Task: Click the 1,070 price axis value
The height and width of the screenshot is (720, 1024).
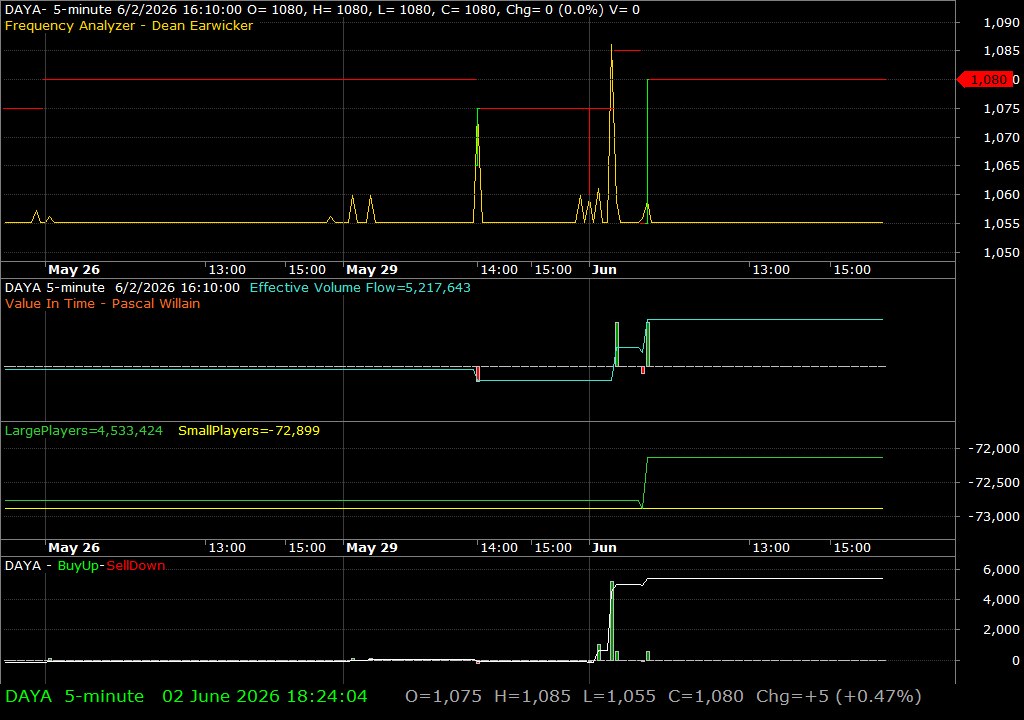Action: click(1001, 138)
